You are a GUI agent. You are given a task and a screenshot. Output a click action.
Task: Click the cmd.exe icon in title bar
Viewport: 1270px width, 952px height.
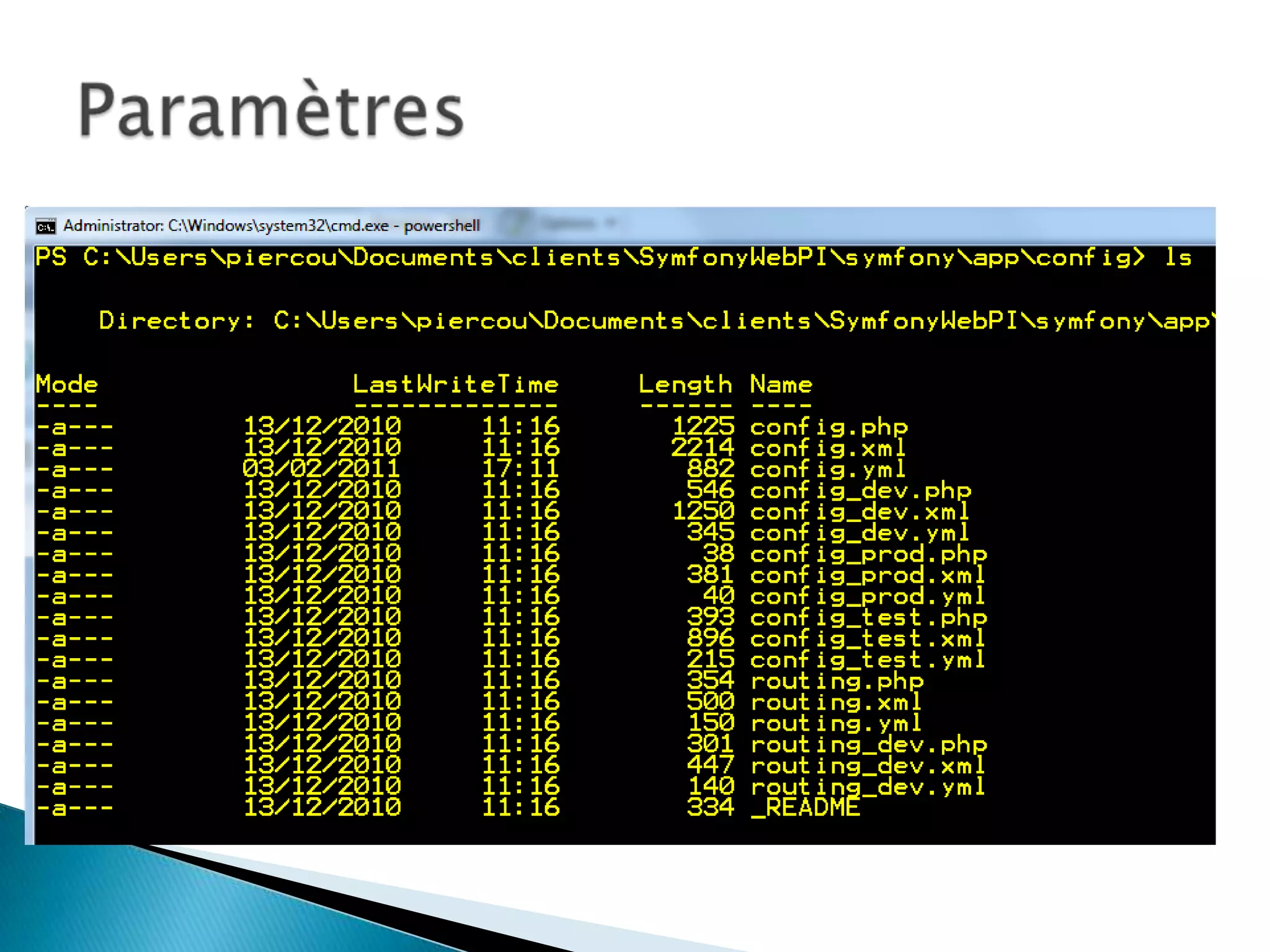[x=45, y=227]
